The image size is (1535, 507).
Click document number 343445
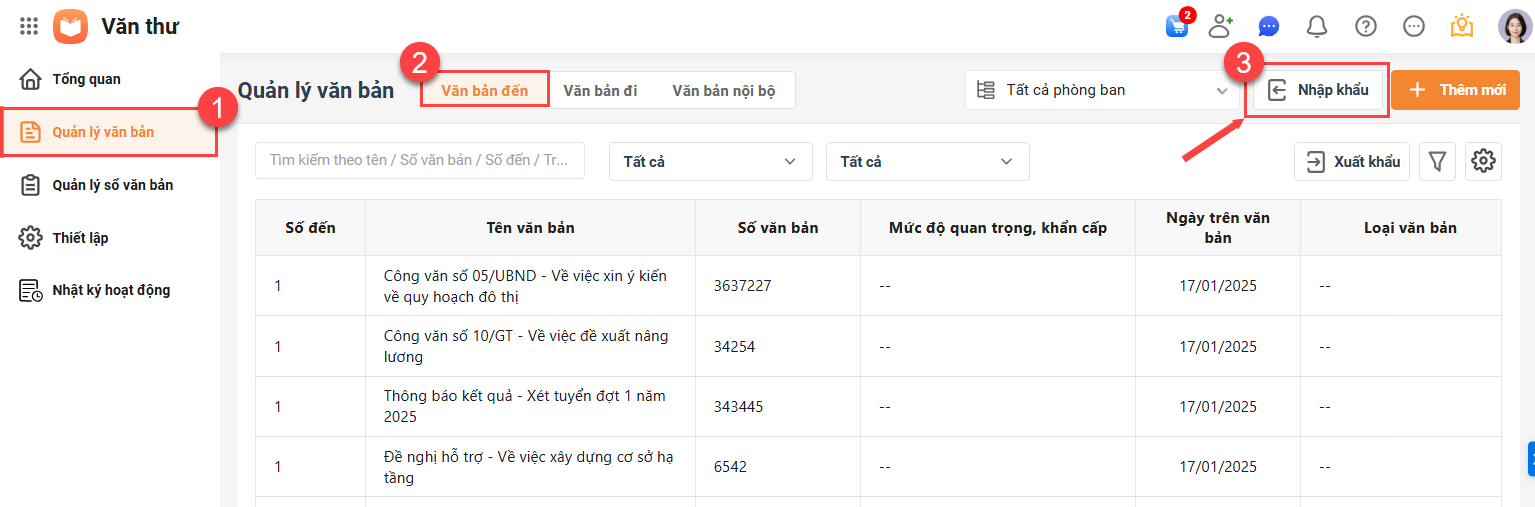pyautogui.click(x=738, y=406)
